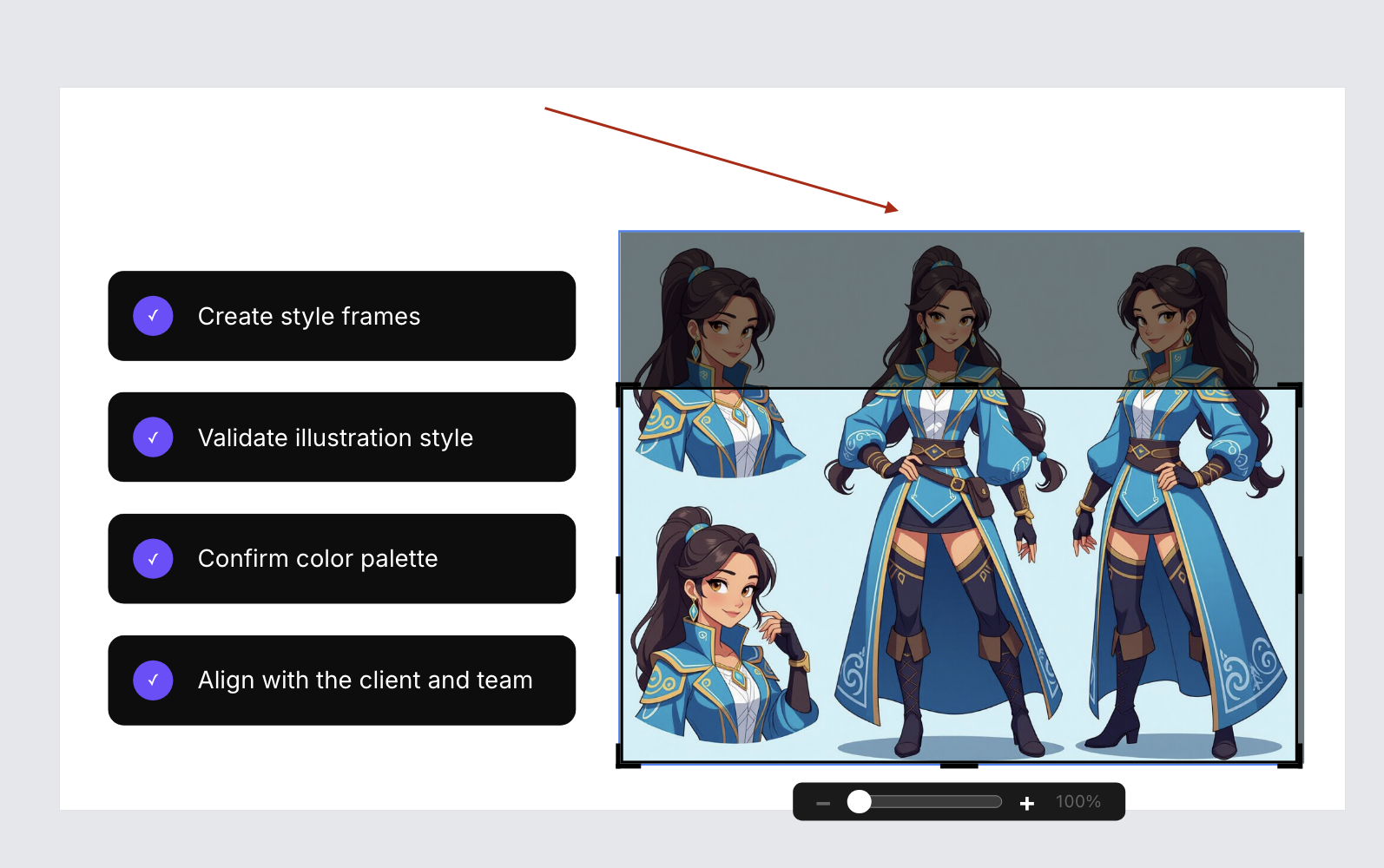Click the checkmark icon beside Align with the client
The height and width of the screenshot is (868, 1384).
pos(153,681)
